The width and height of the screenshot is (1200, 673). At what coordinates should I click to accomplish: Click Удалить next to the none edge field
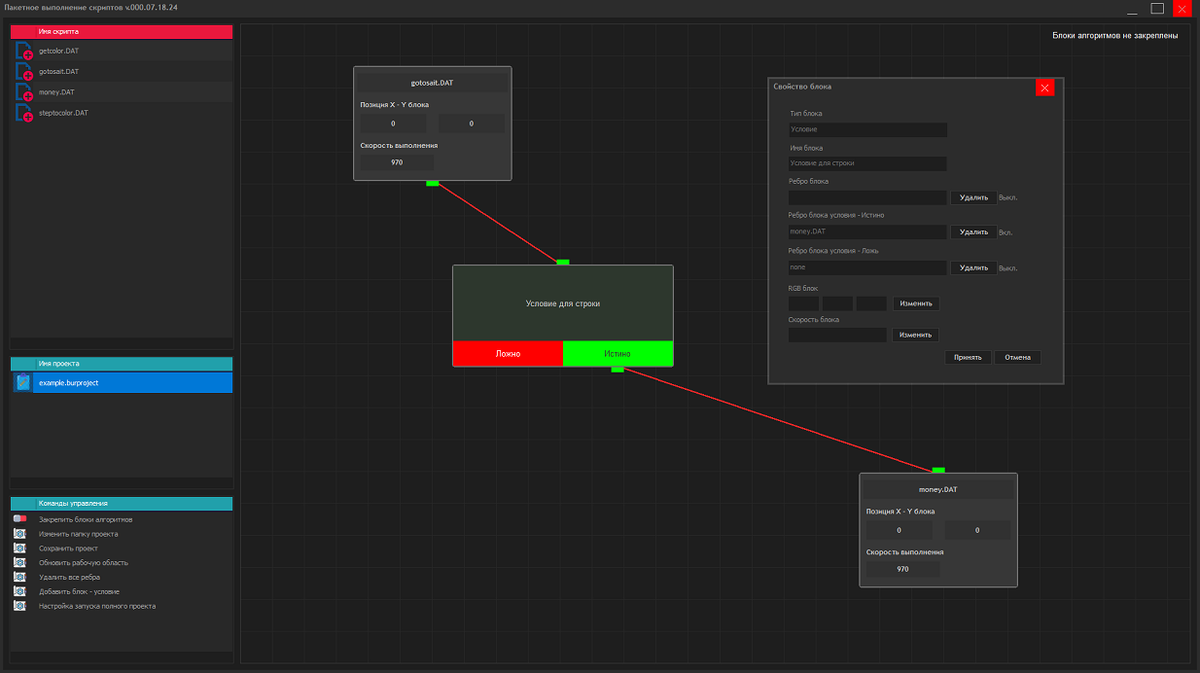point(973,268)
